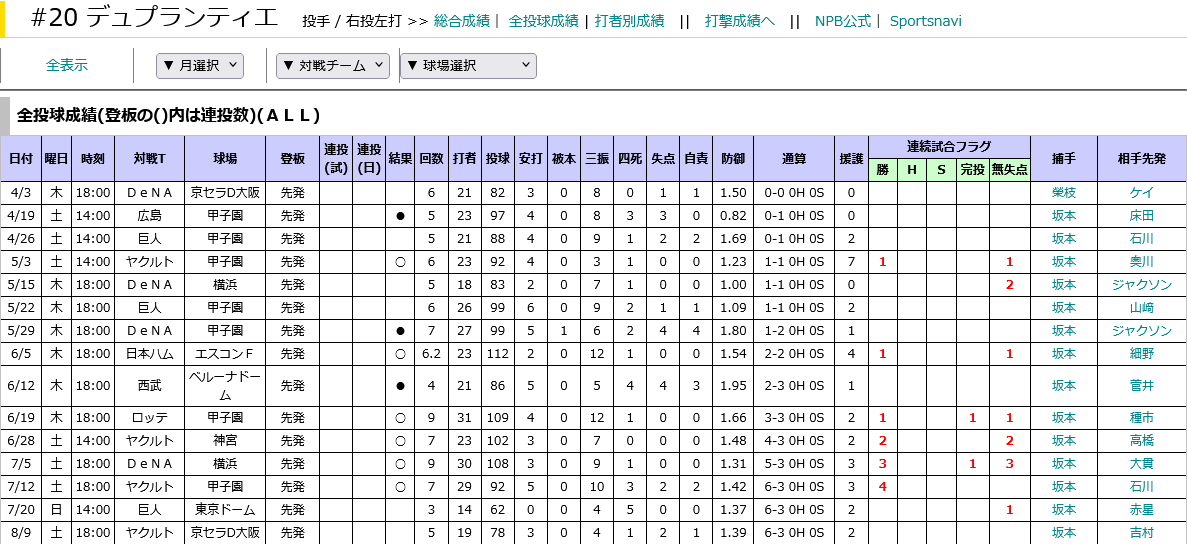This screenshot has height=544, width=1187.
Task: Click opposing starter ケイ link
Action: pos(1141,193)
